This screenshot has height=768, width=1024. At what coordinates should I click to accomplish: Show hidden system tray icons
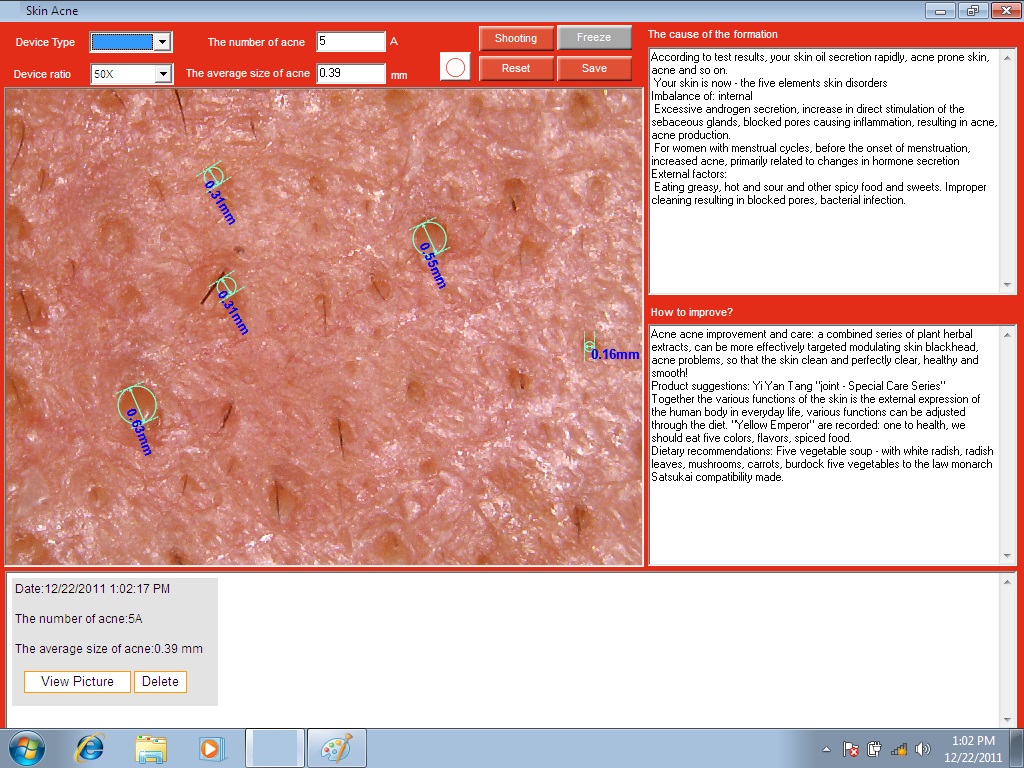(x=827, y=749)
